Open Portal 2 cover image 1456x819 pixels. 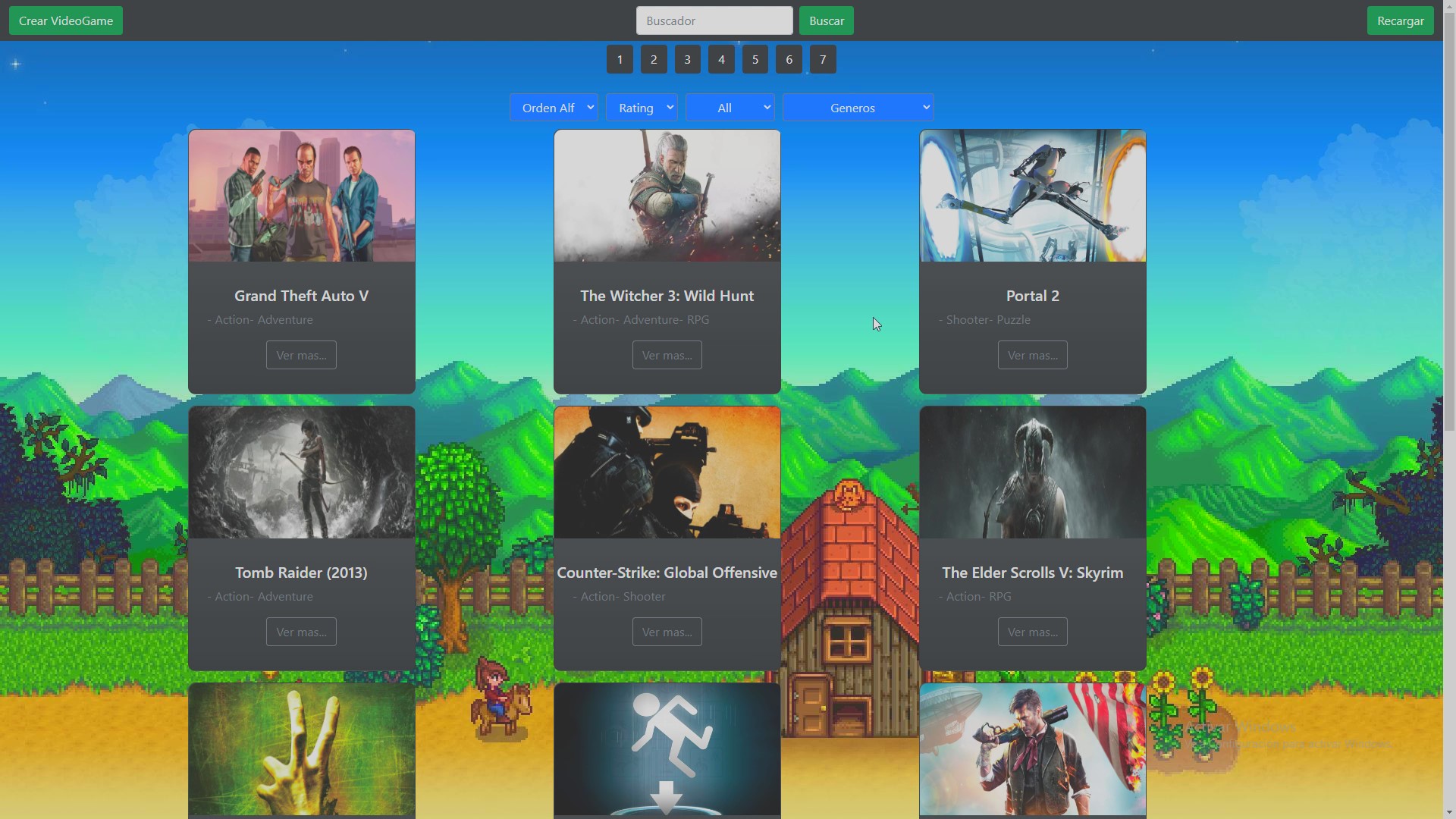pos(1033,196)
